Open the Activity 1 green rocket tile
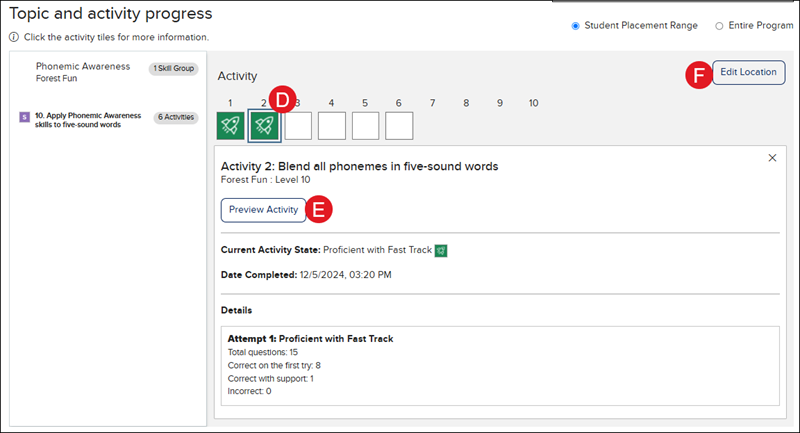The image size is (800, 433). point(231,126)
